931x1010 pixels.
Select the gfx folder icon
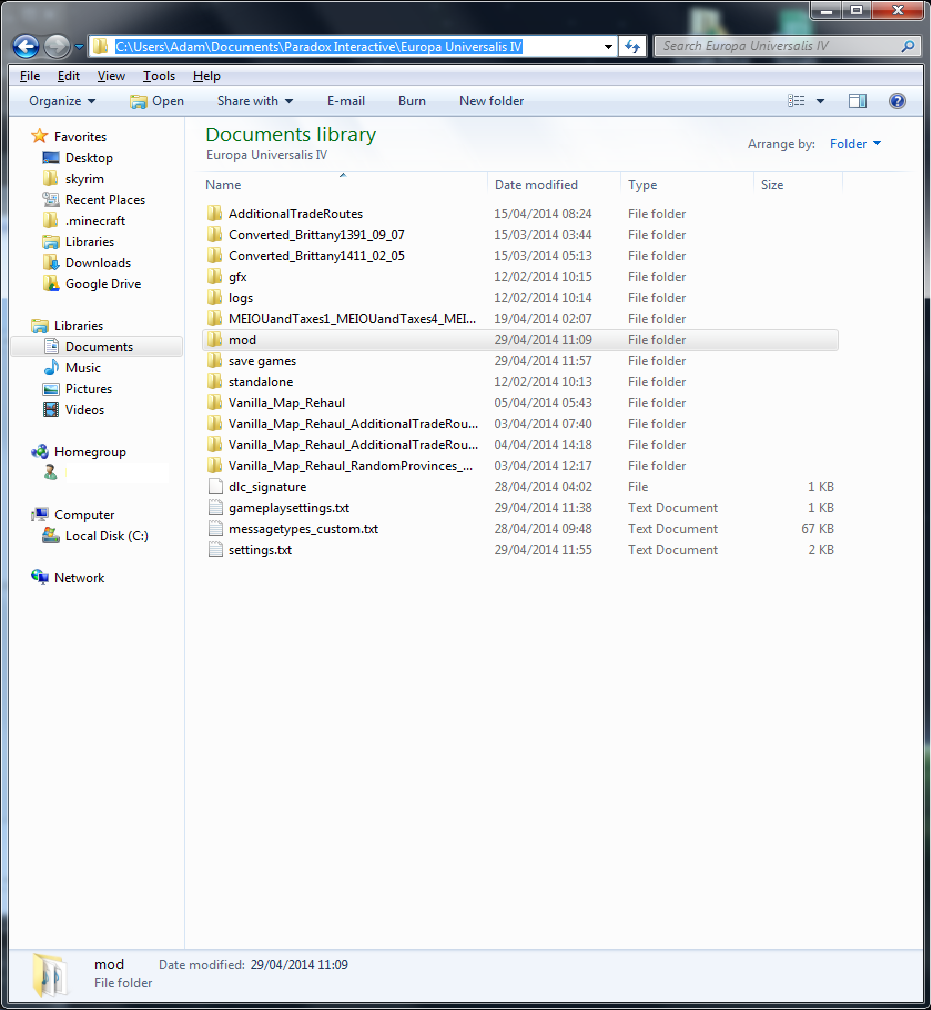(215, 276)
